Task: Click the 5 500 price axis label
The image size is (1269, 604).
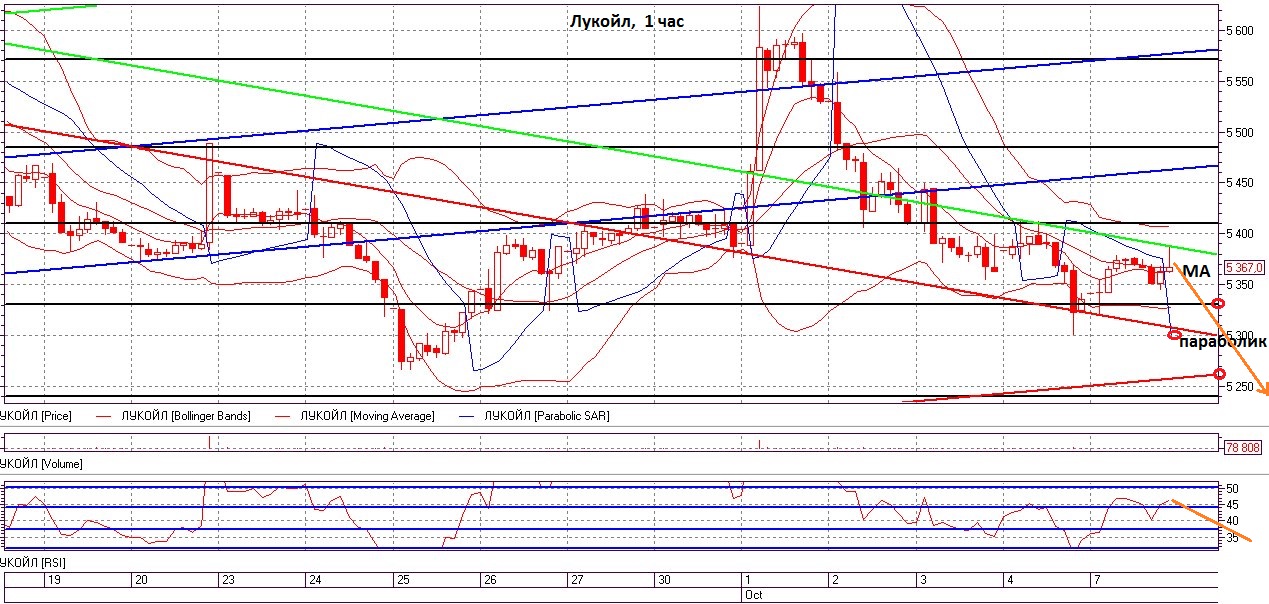Action: 1241,133
